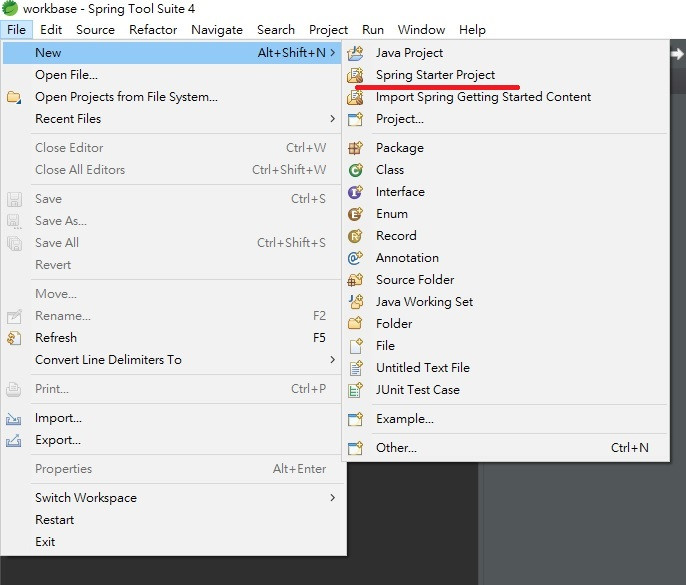
Task: Open the Run menu
Action: coord(373,30)
